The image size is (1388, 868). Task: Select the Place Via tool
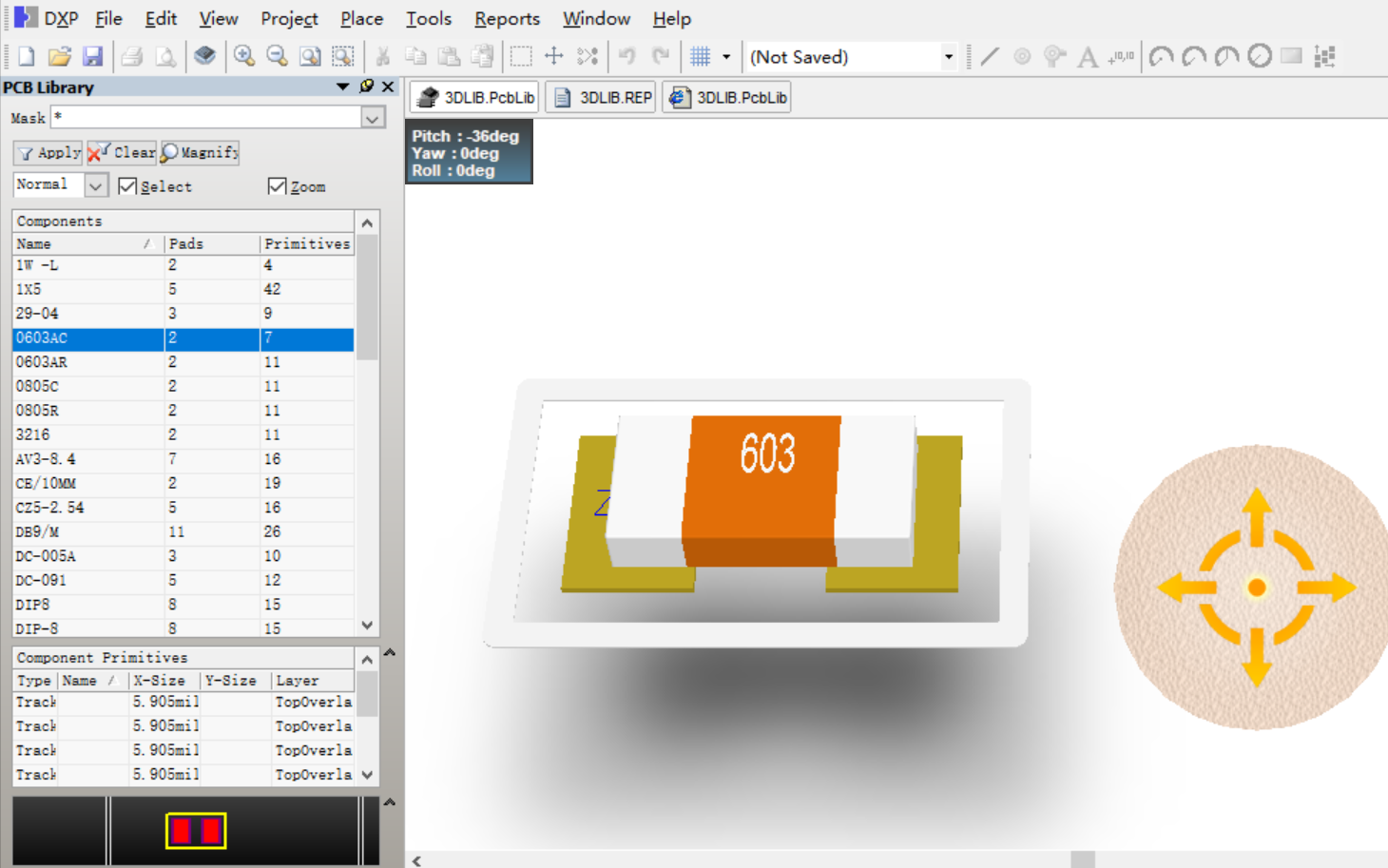[1054, 56]
